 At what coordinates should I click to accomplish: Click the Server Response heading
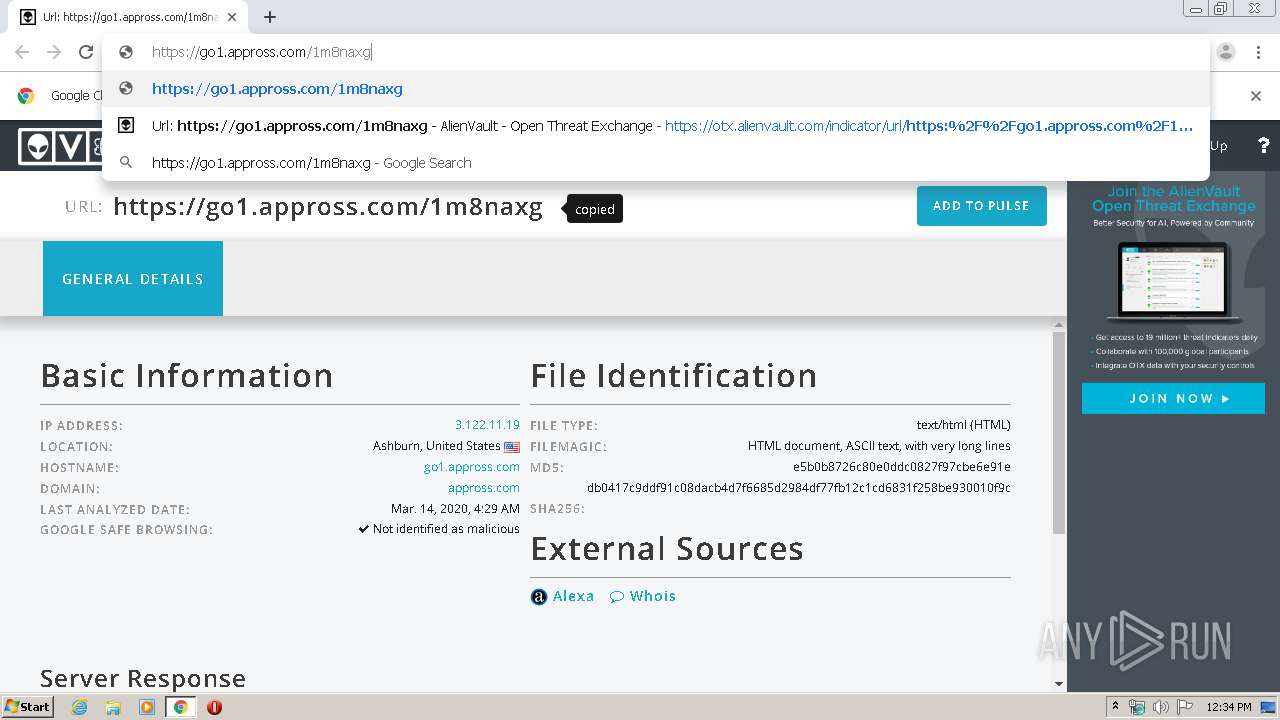tap(143, 679)
